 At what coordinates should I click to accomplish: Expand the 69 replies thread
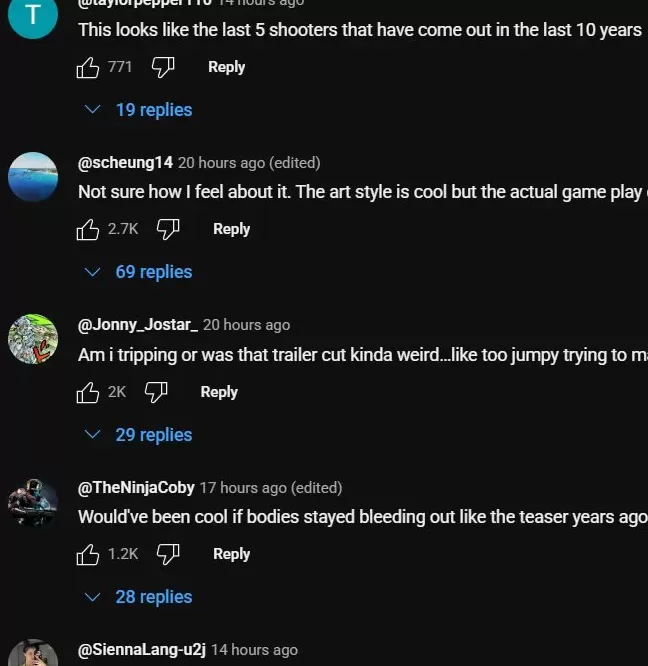tap(140, 272)
